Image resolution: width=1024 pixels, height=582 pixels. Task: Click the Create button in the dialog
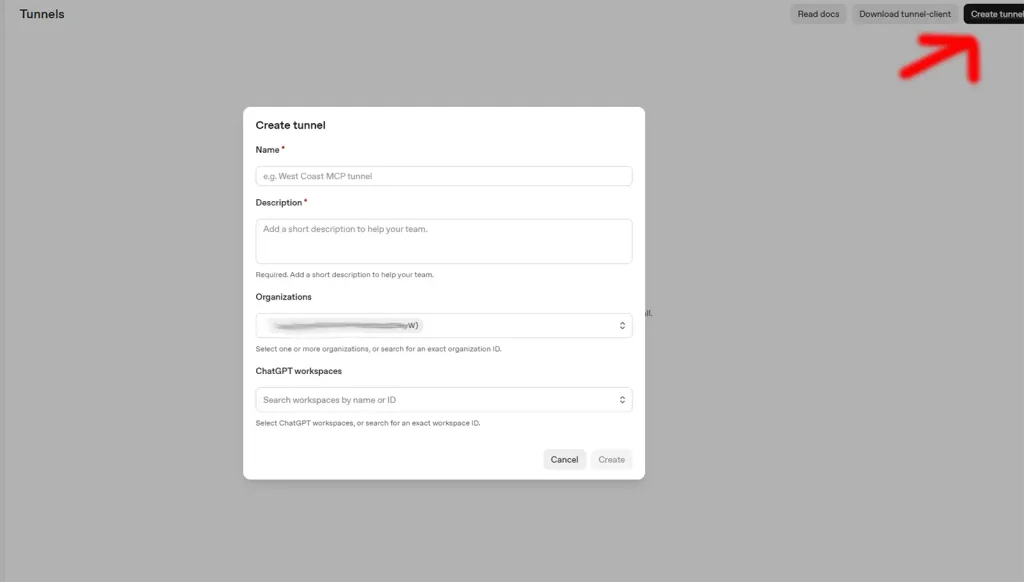point(611,459)
